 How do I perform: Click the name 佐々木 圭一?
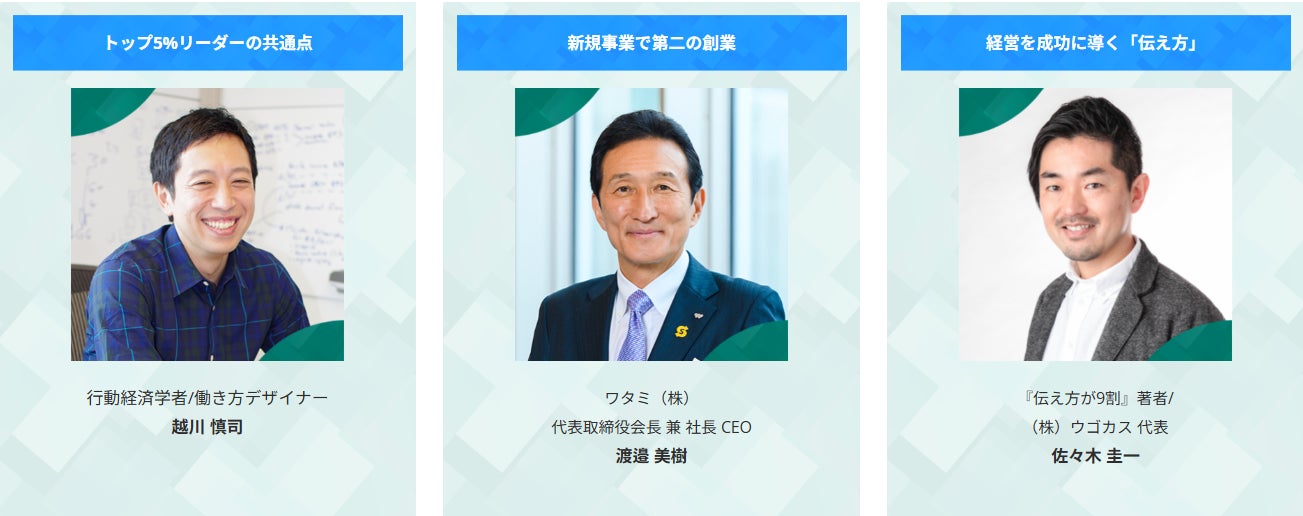click(x=1096, y=456)
